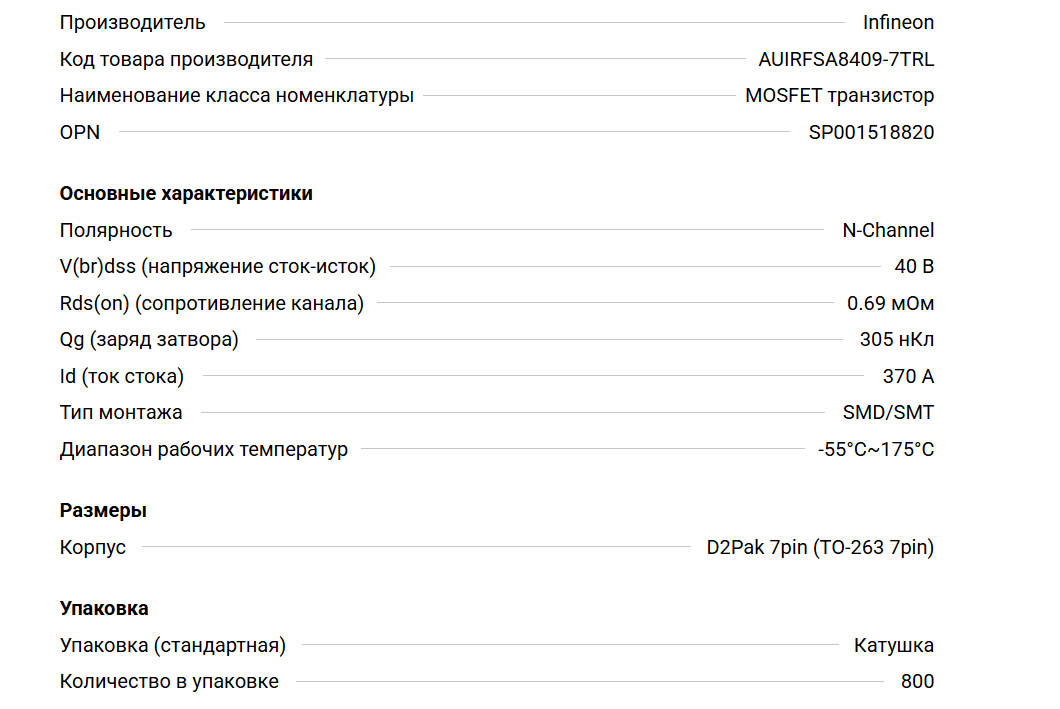Image resolution: width=1060 pixels, height=709 pixels.
Task: Click the Размеры section heading
Action: (x=103, y=511)
